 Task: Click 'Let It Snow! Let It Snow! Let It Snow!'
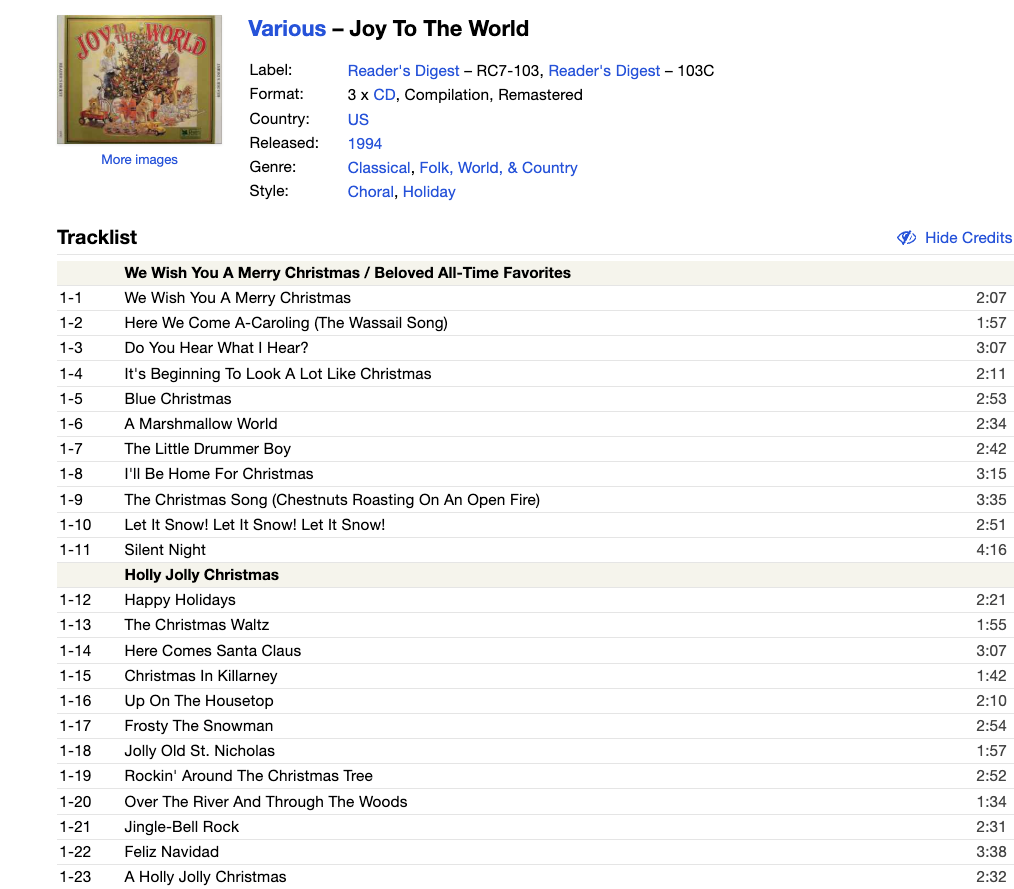pos(255,525)
